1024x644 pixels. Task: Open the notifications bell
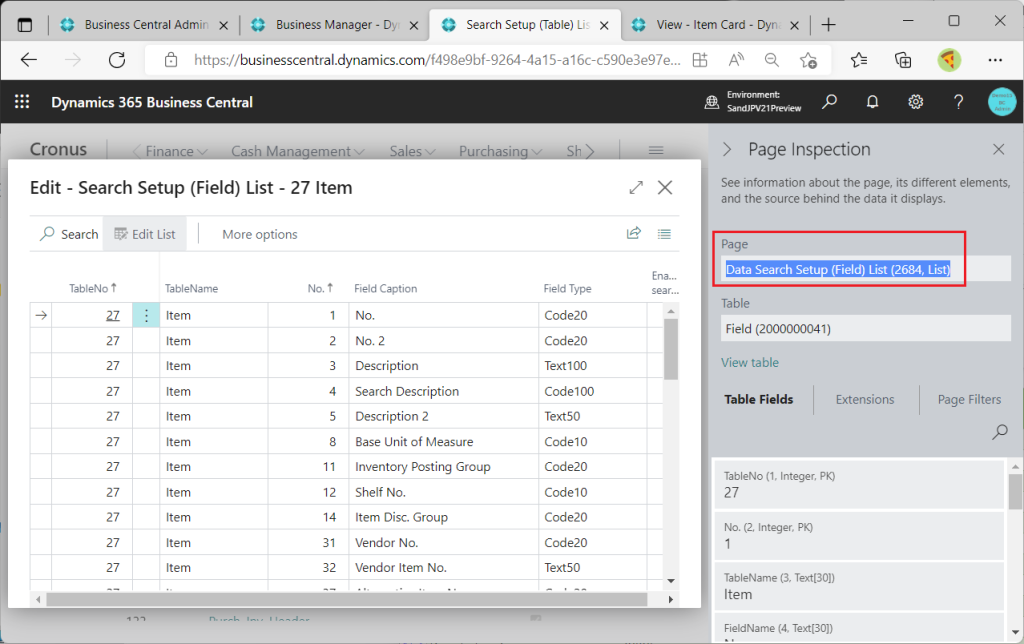coord(872,102)
